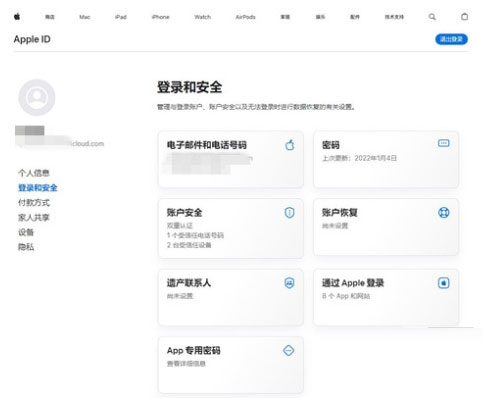
Task: Click the 电子邮件和电话号码 card title
Action: point(207,145)
